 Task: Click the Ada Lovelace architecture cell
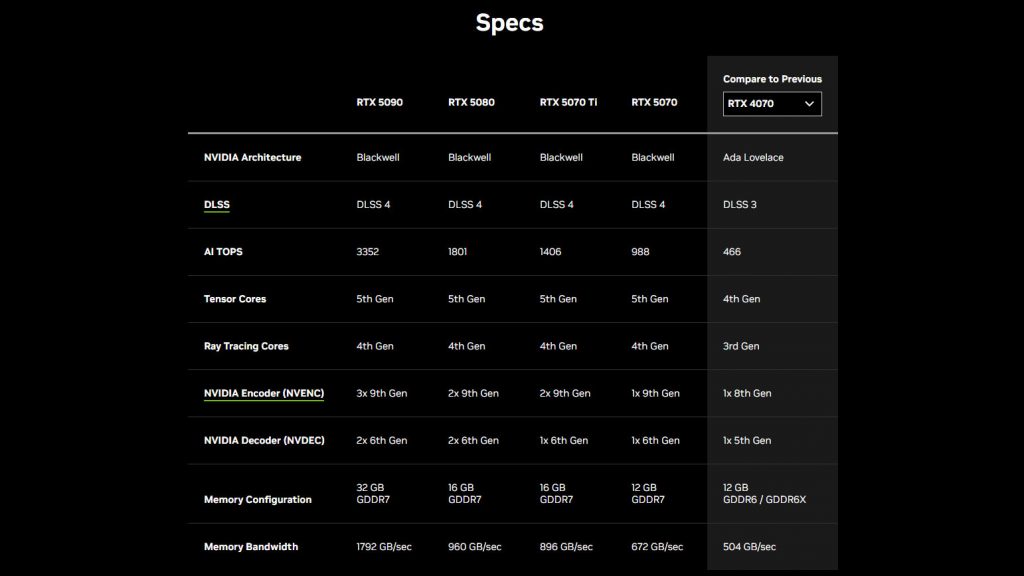pyautogui.click(x=753, y=157)
